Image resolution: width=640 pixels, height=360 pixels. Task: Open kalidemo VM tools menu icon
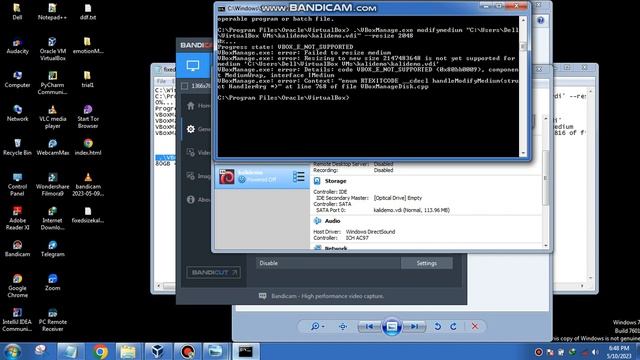click(298, 176)
